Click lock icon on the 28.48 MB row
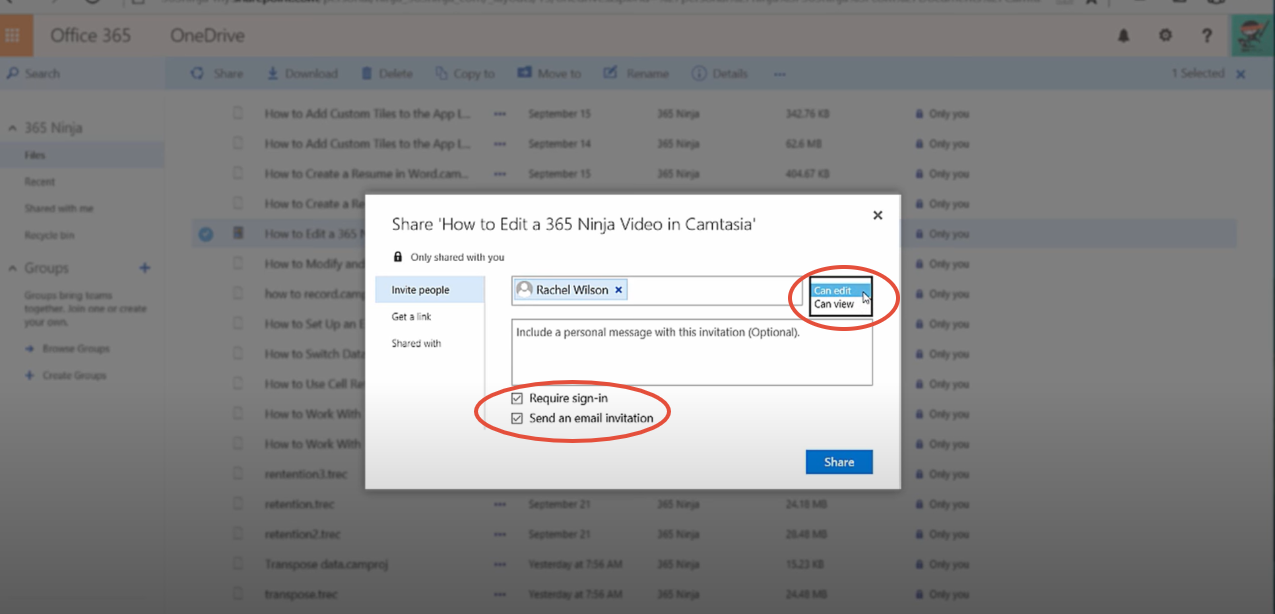This screenshot has height=614, width=1275. coord(919,535)
